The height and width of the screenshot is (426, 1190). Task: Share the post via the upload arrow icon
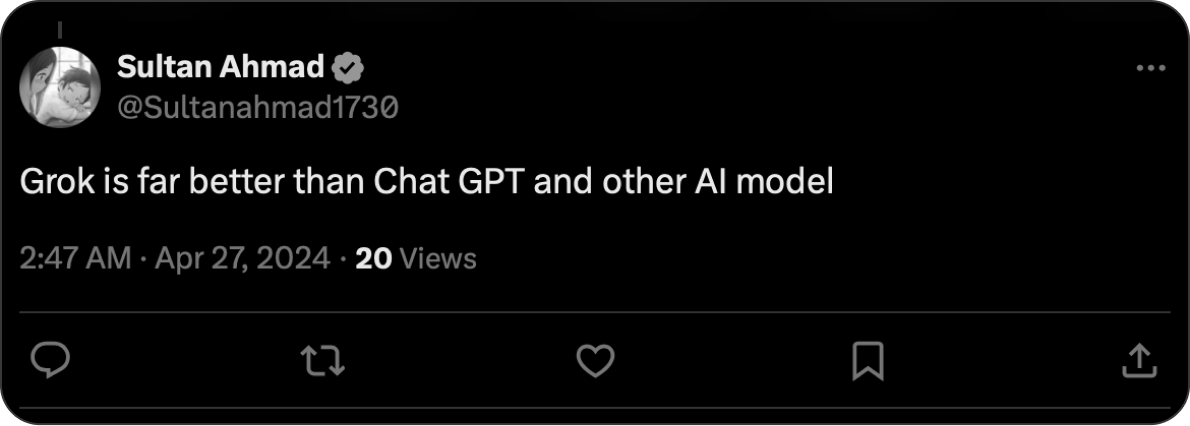tap(1138, 360)
